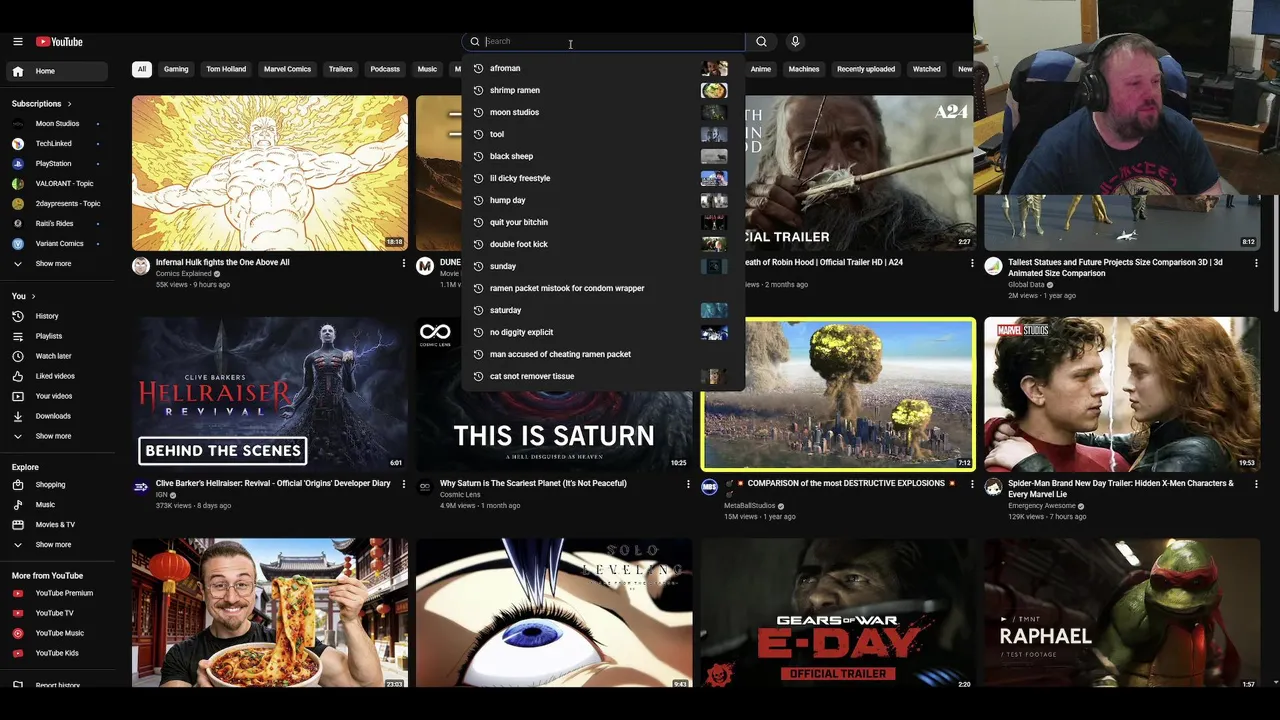Open 'Death of Robin Hood' trailer title
Screen dimensions: 1280x720
point(823,262)
